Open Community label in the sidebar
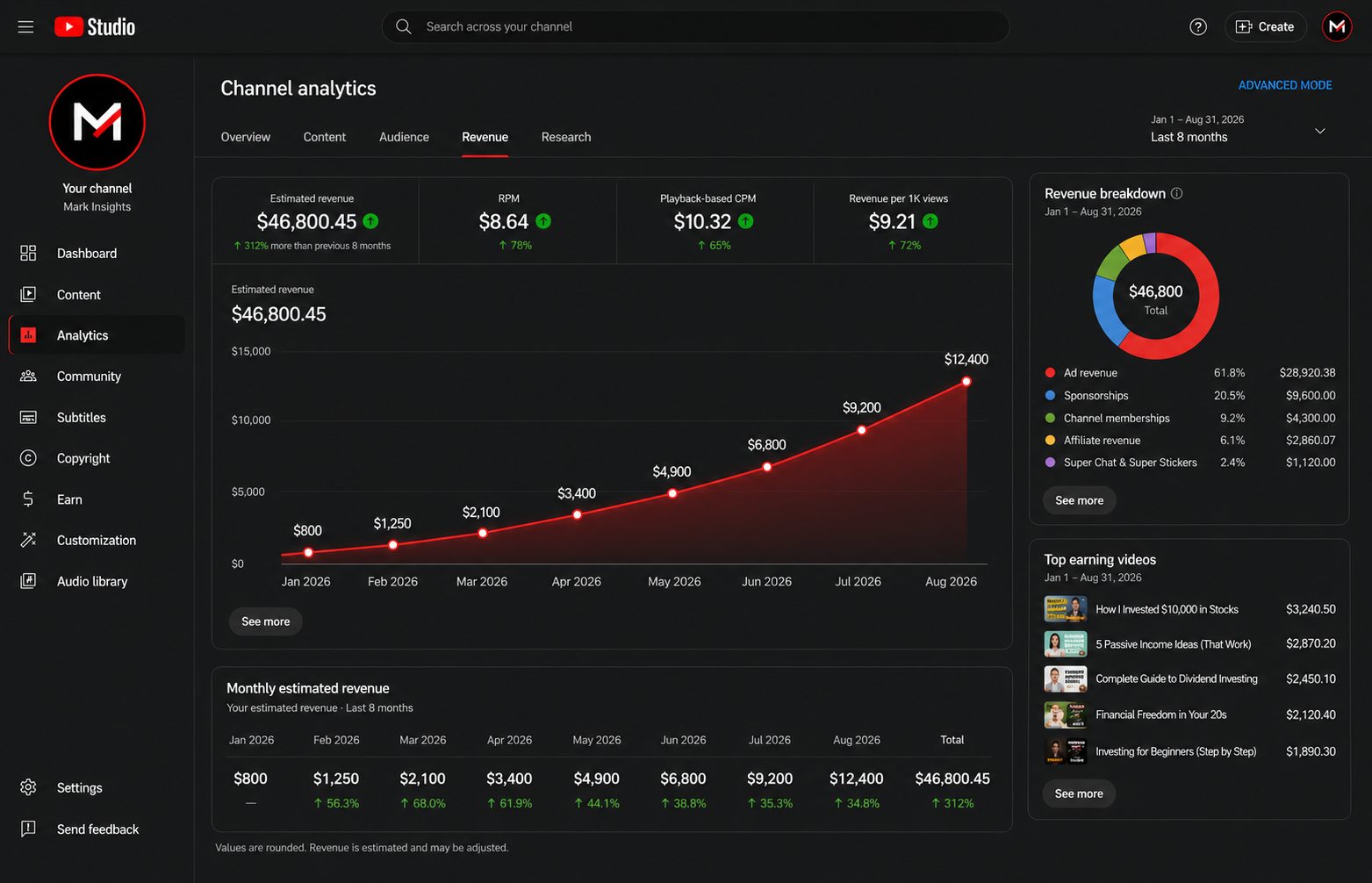This screenshot has width=1372, height=883. click(x=89, y=377)
